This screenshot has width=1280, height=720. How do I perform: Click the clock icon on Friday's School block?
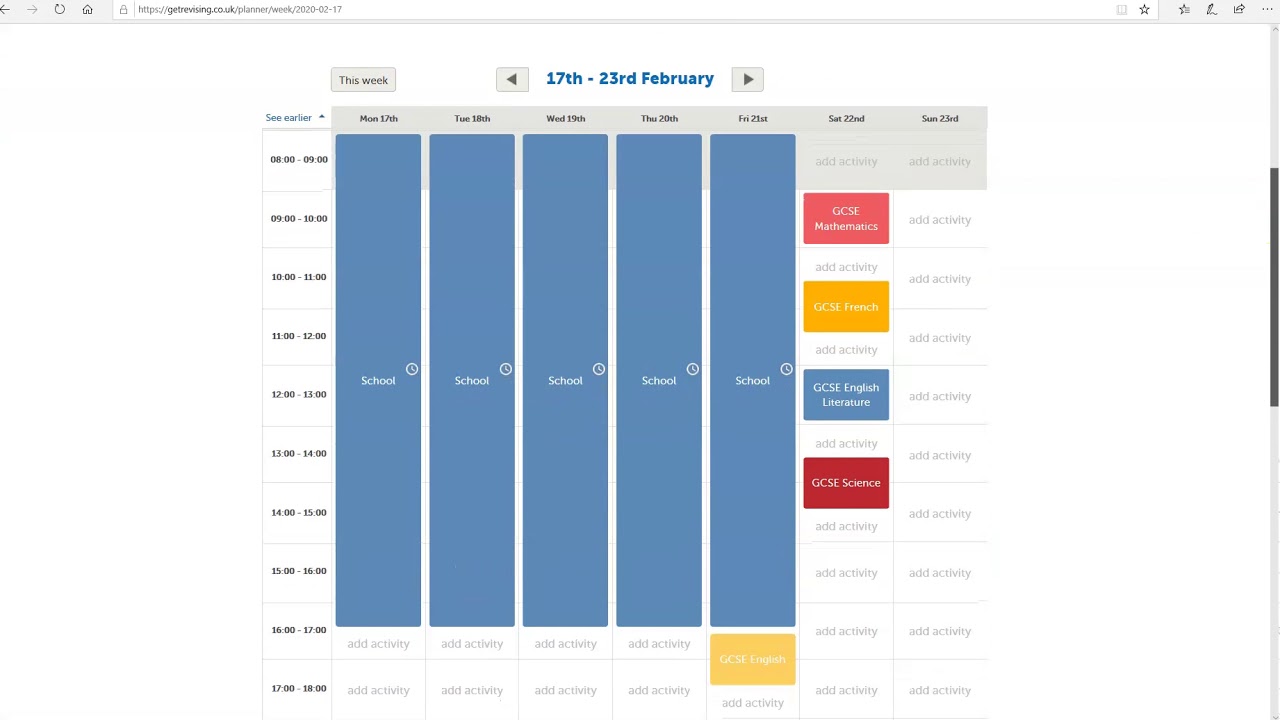[786, 369]
